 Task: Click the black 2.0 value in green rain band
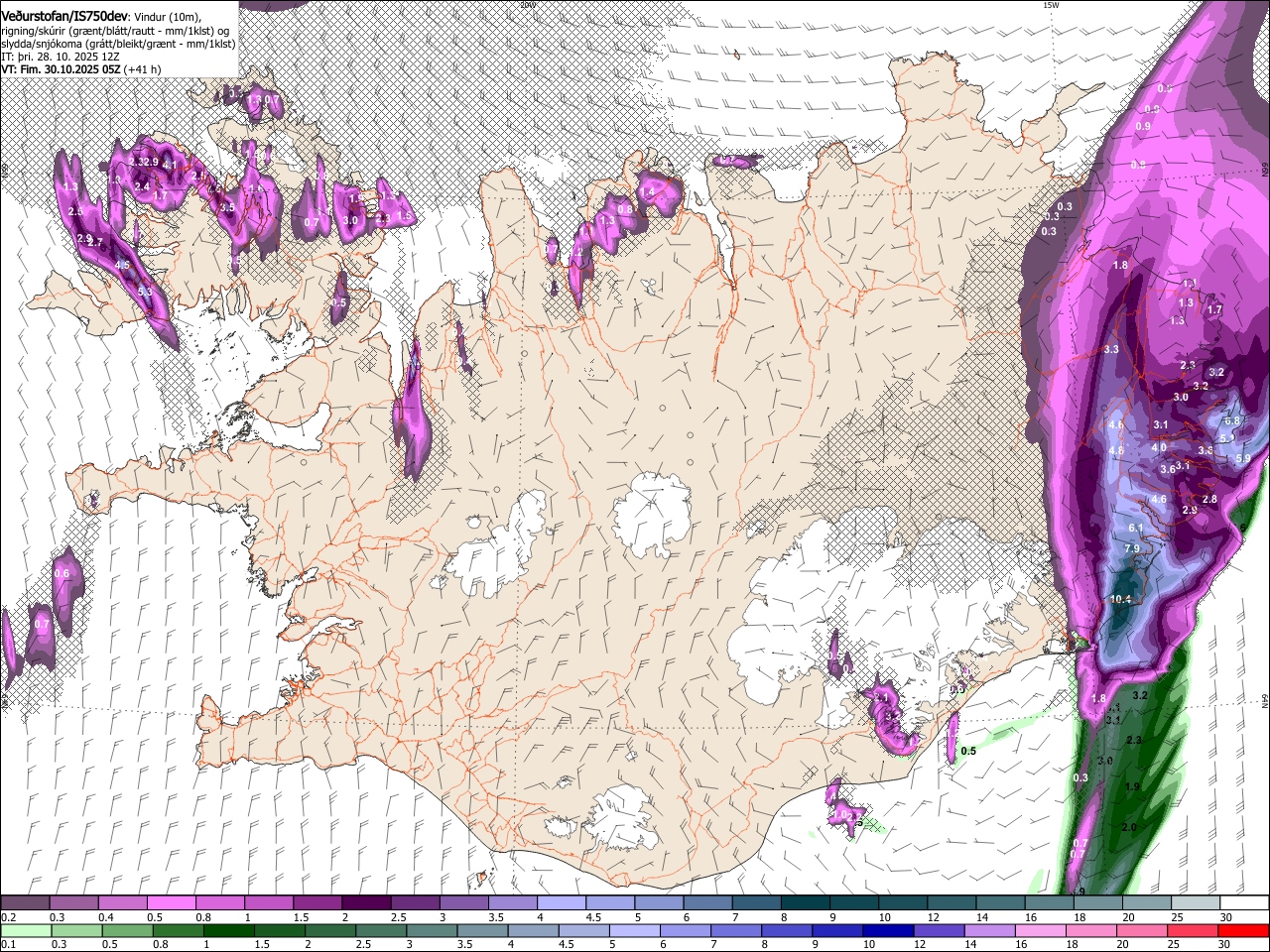click(x=1128, y=827)
